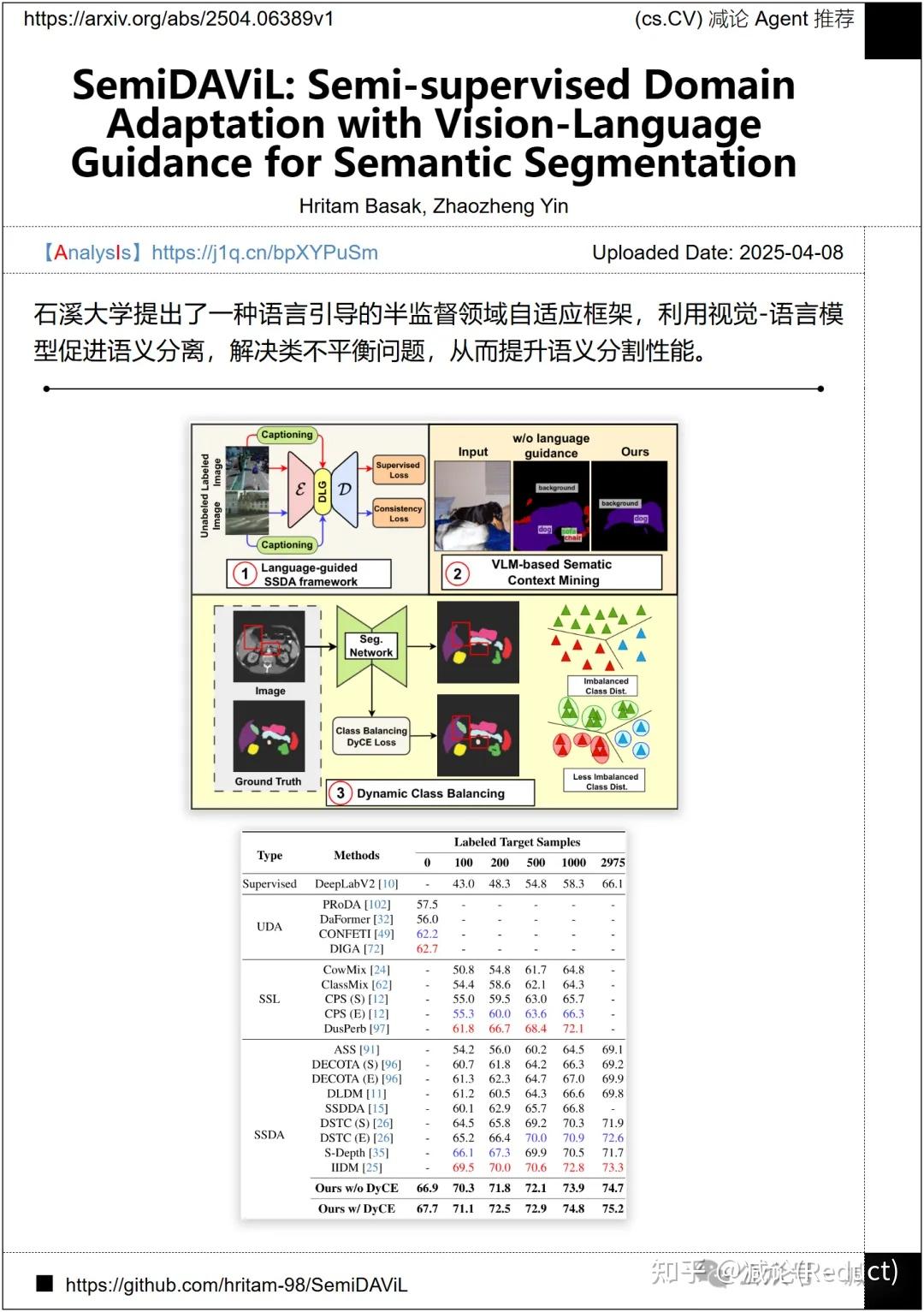This screenshot has height=1312, width=924.
Task: Click the SSDDA method name
Action: pos(345,1108)
